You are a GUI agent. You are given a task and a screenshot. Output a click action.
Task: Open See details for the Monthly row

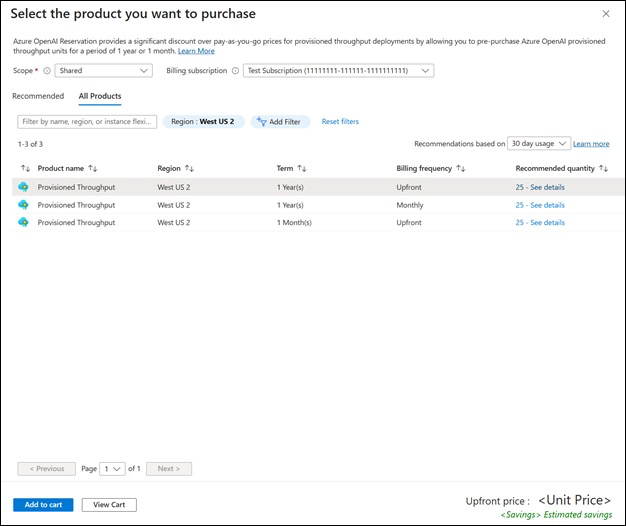pyautogui.click(x=540, y=205)
